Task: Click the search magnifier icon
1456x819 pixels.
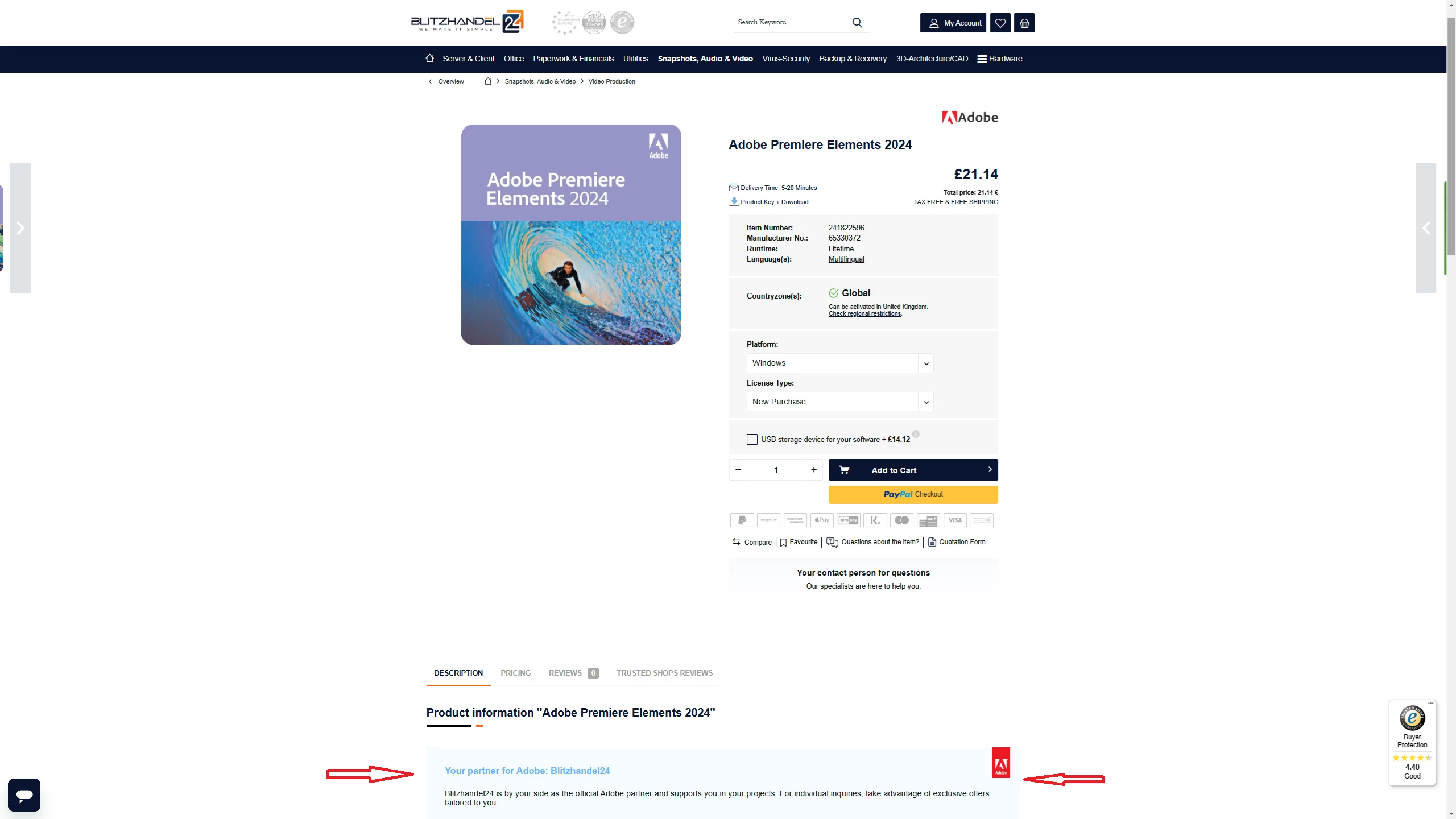Action: click(857, 23)
